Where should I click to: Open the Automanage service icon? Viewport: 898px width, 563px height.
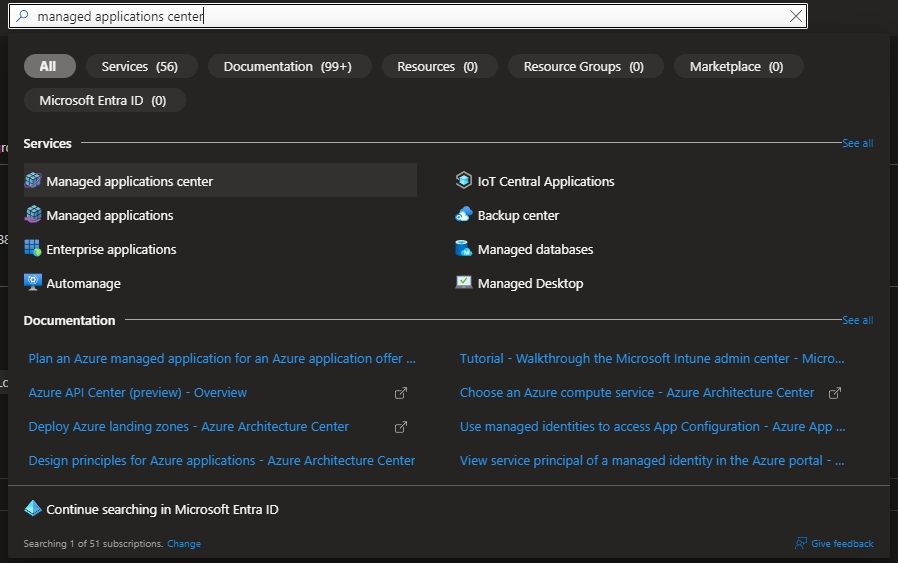pos(33,283)
